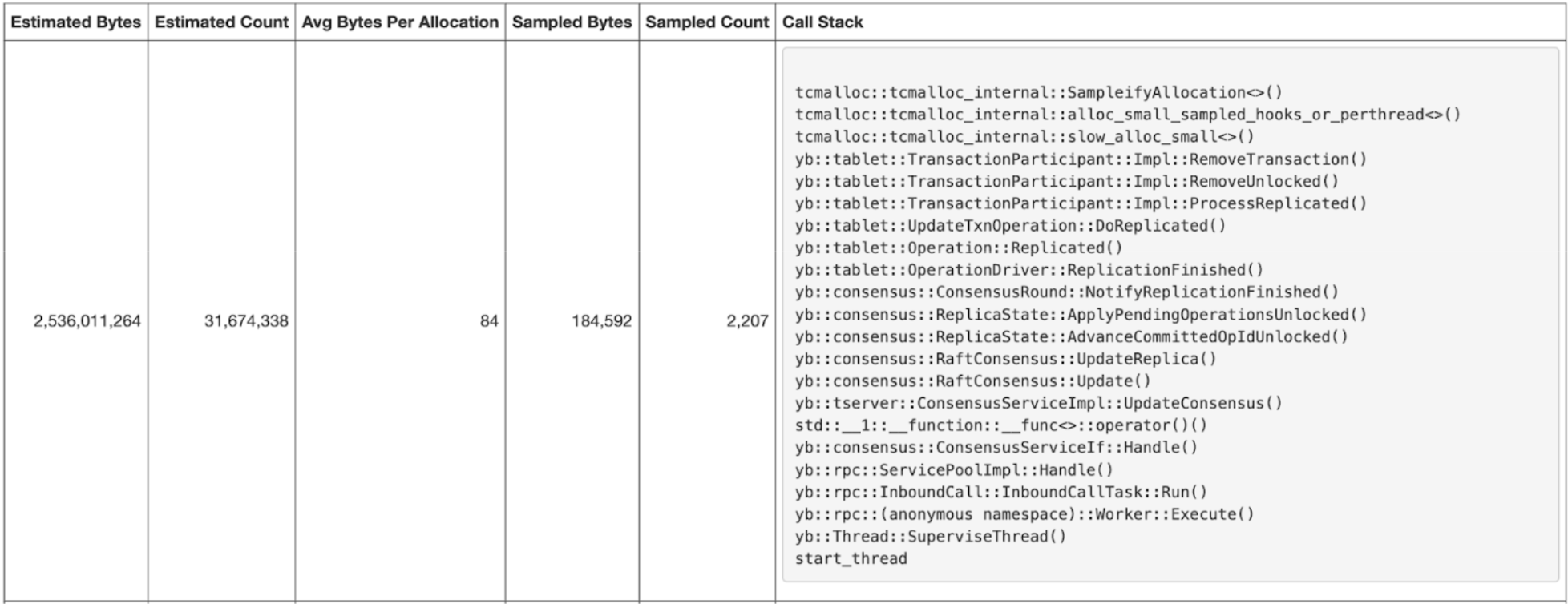The height and width of the screenshot is (604, 1568).
Task: Click the ConsensusServiceImpl::UpdateConsensus() frame
Action: point(1038,403)
